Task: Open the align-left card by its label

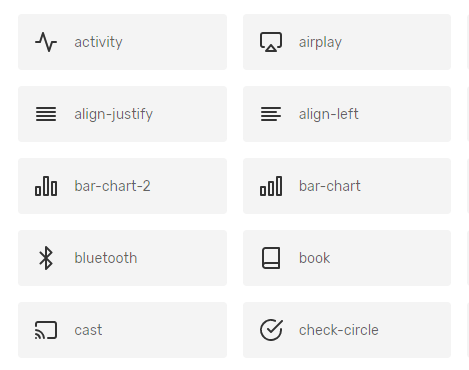Action: click(329, 114)
